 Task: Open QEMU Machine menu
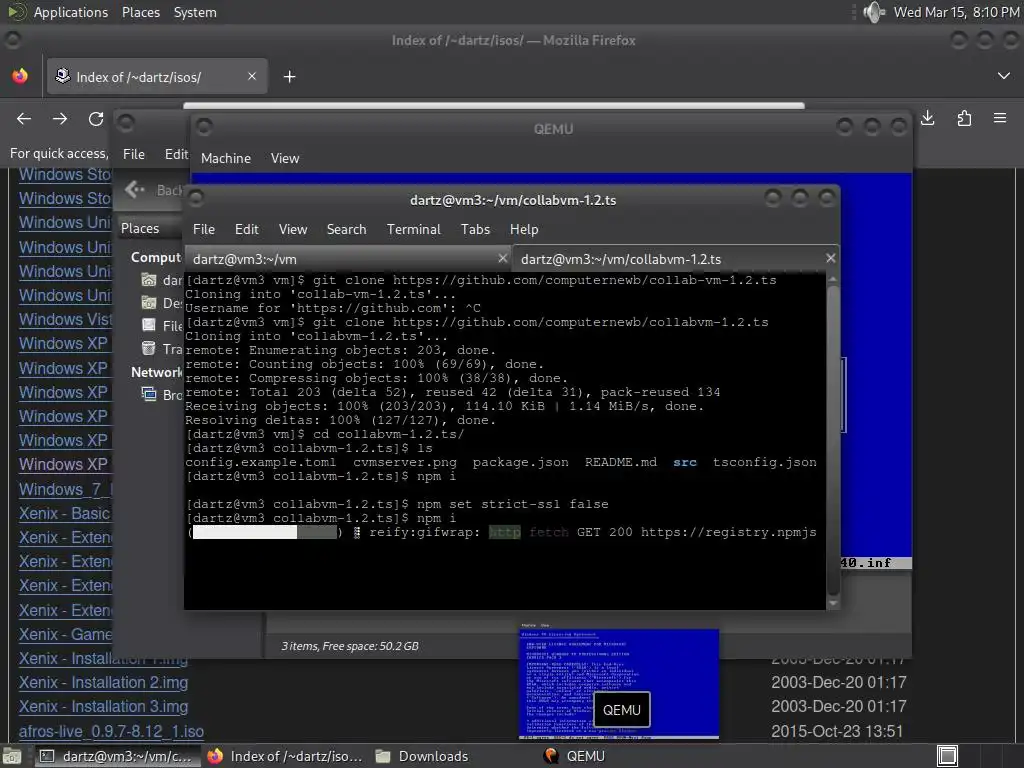pos(226,158)
